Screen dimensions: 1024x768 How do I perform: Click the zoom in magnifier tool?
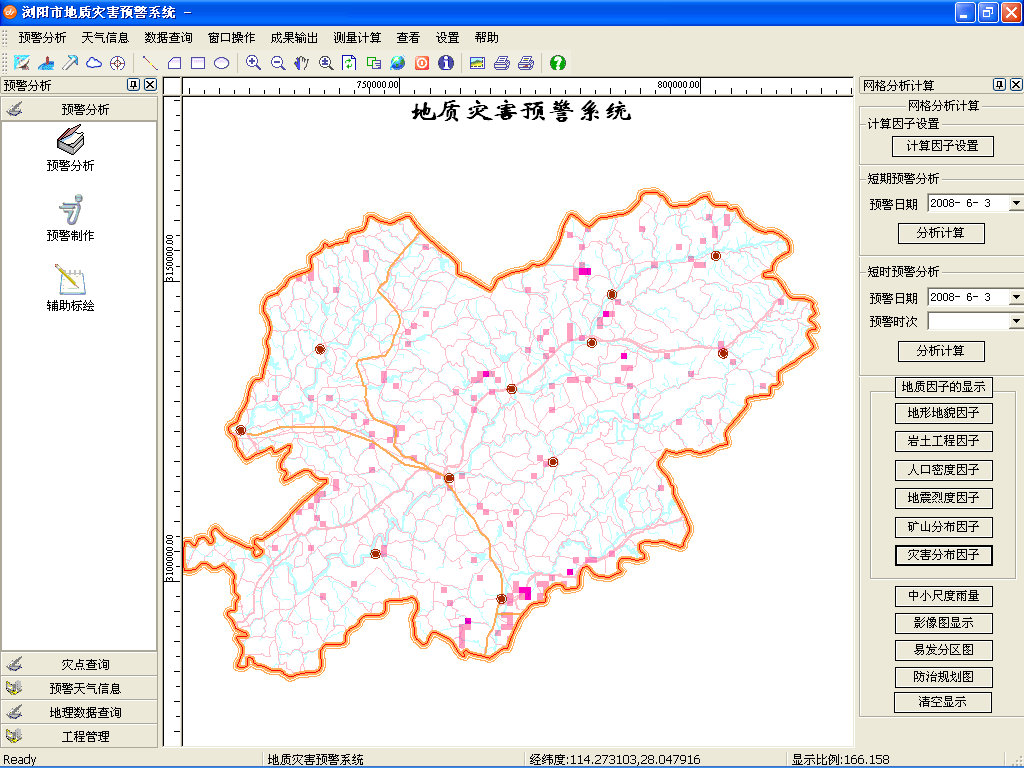click(254, 63)
